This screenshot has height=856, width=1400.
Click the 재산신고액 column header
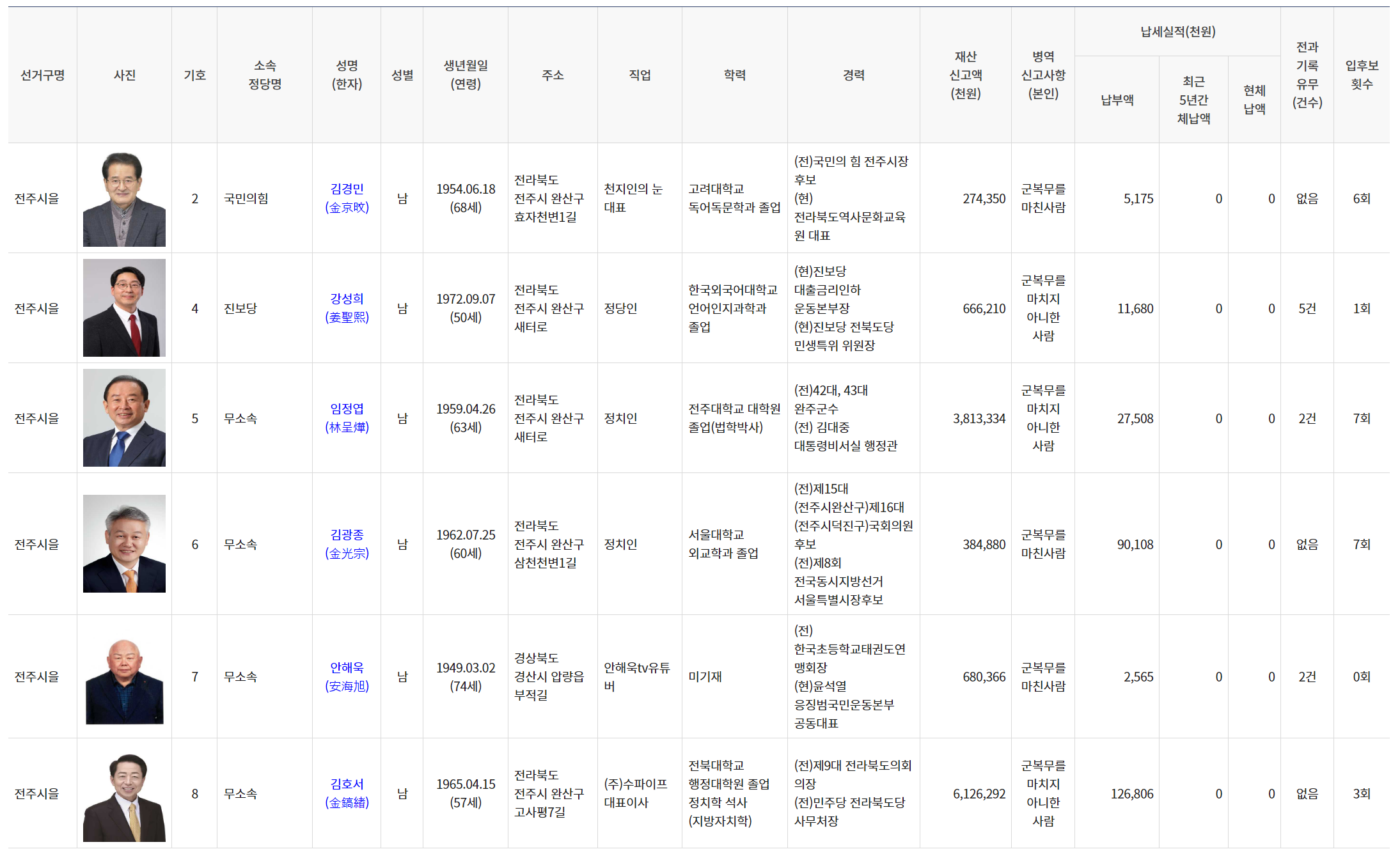(x=965, y=75)
